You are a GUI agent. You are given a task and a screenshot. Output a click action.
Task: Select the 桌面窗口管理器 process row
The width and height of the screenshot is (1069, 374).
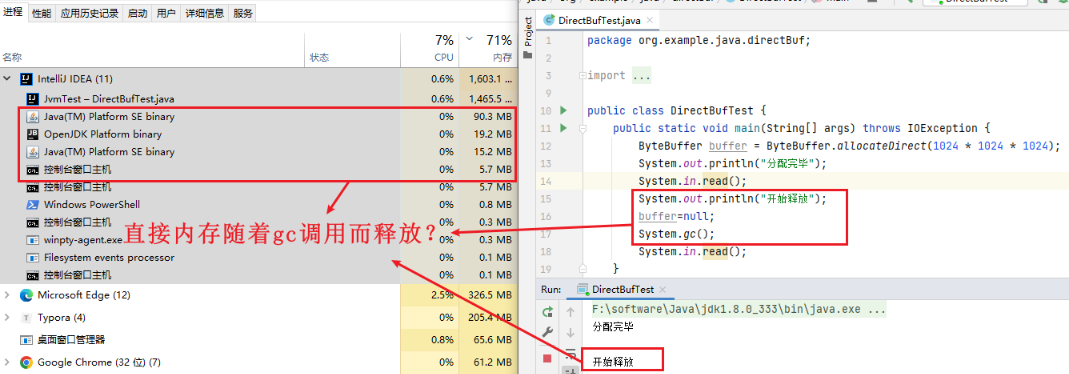click(x=259, y=339)
